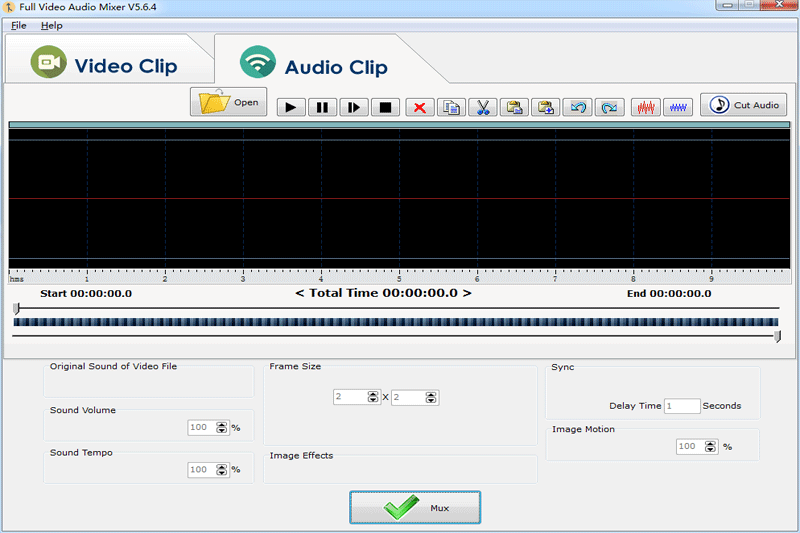Open the File menu

coord(19,26)
